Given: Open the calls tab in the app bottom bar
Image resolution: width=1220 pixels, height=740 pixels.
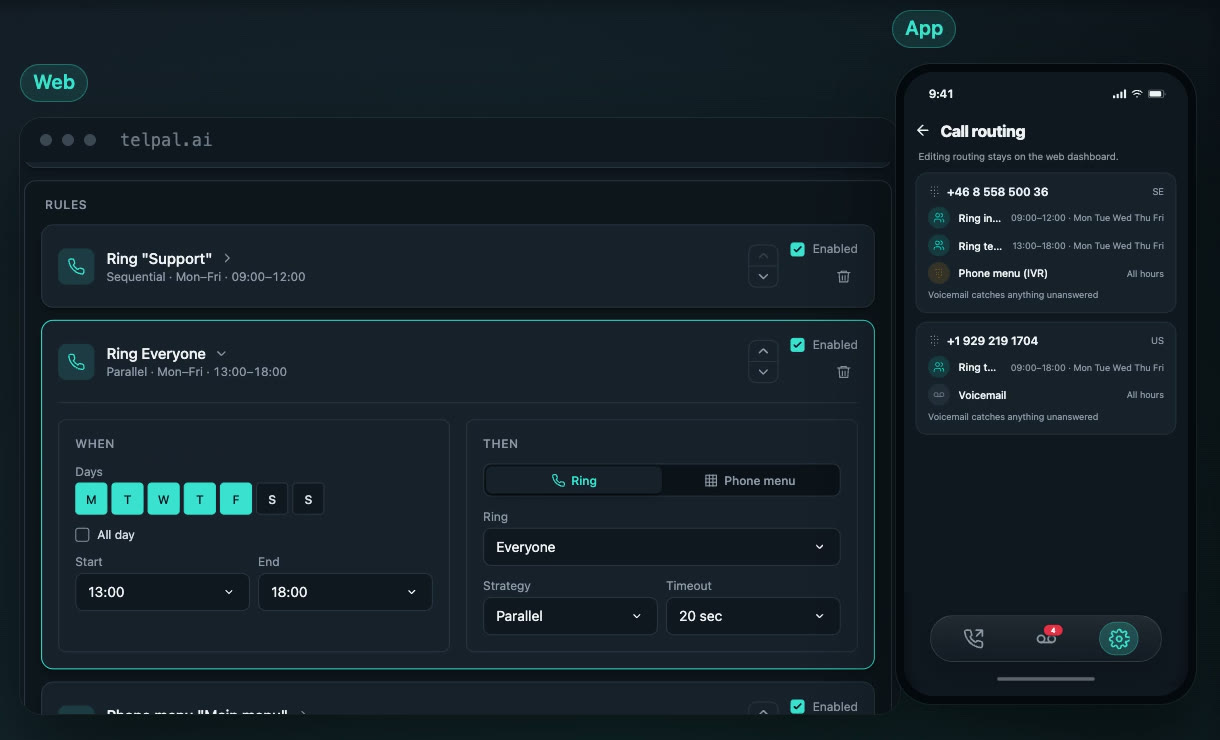Looking at the screenshot, I should [x=973, y=639].
